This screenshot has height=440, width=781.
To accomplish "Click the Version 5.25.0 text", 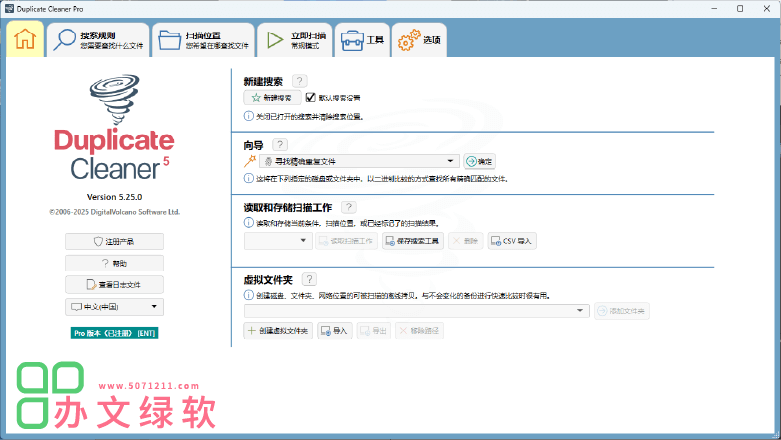I will click(x=115, y=197).
